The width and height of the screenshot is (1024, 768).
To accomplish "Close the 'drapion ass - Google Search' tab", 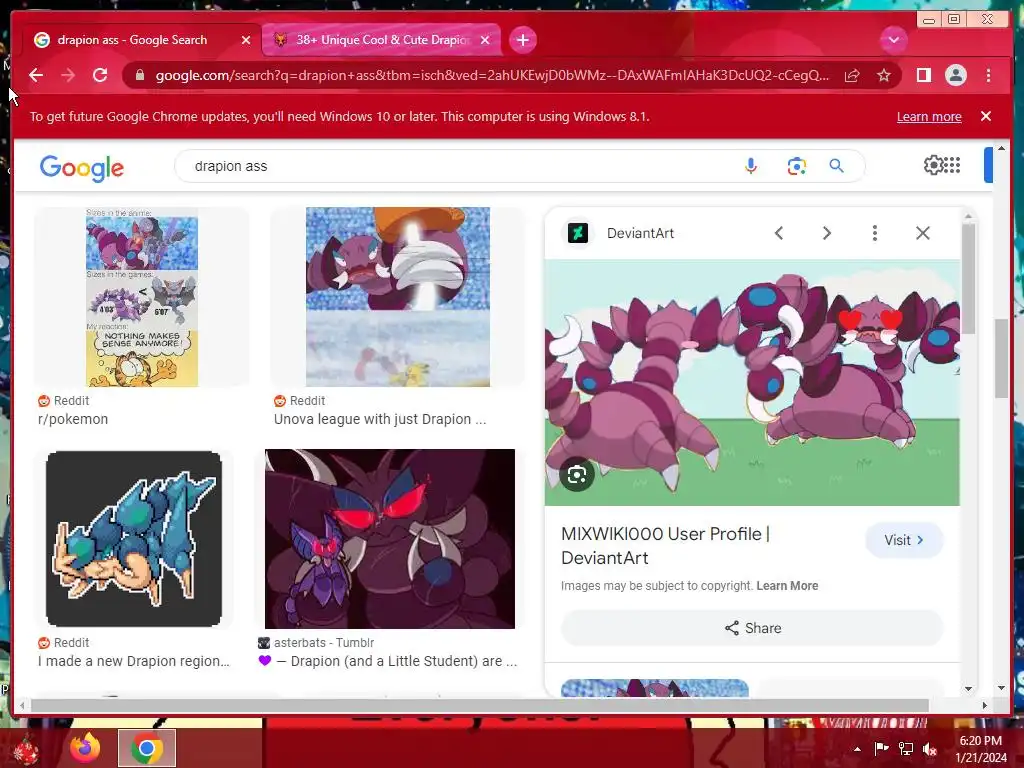I will 246,40.
